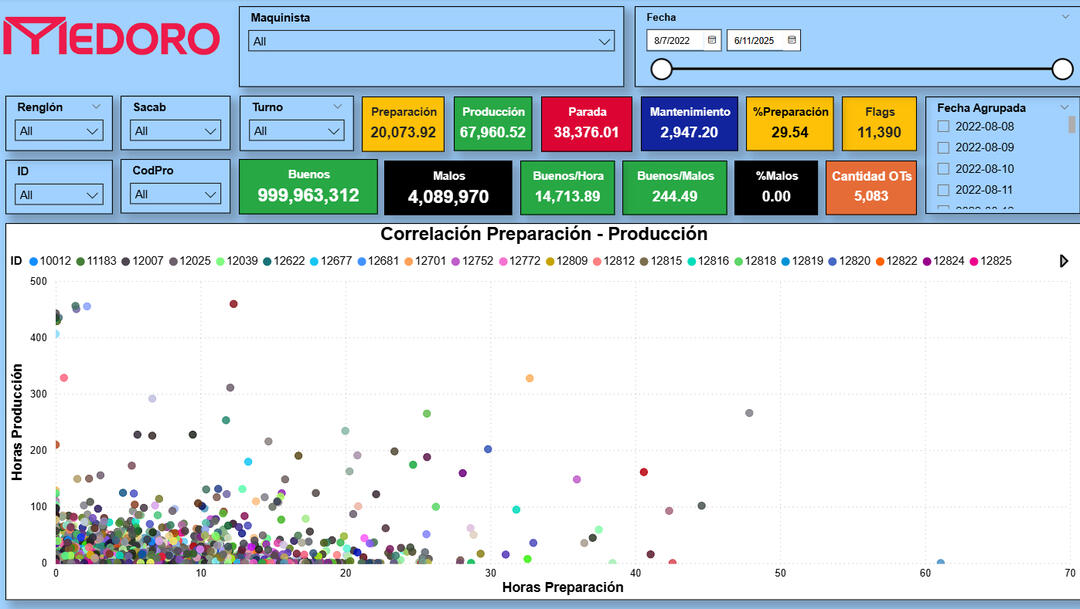Click the Cantidad OTs card
The height and width of the screenshot is (609, 1080).
(x=871, y=186)
